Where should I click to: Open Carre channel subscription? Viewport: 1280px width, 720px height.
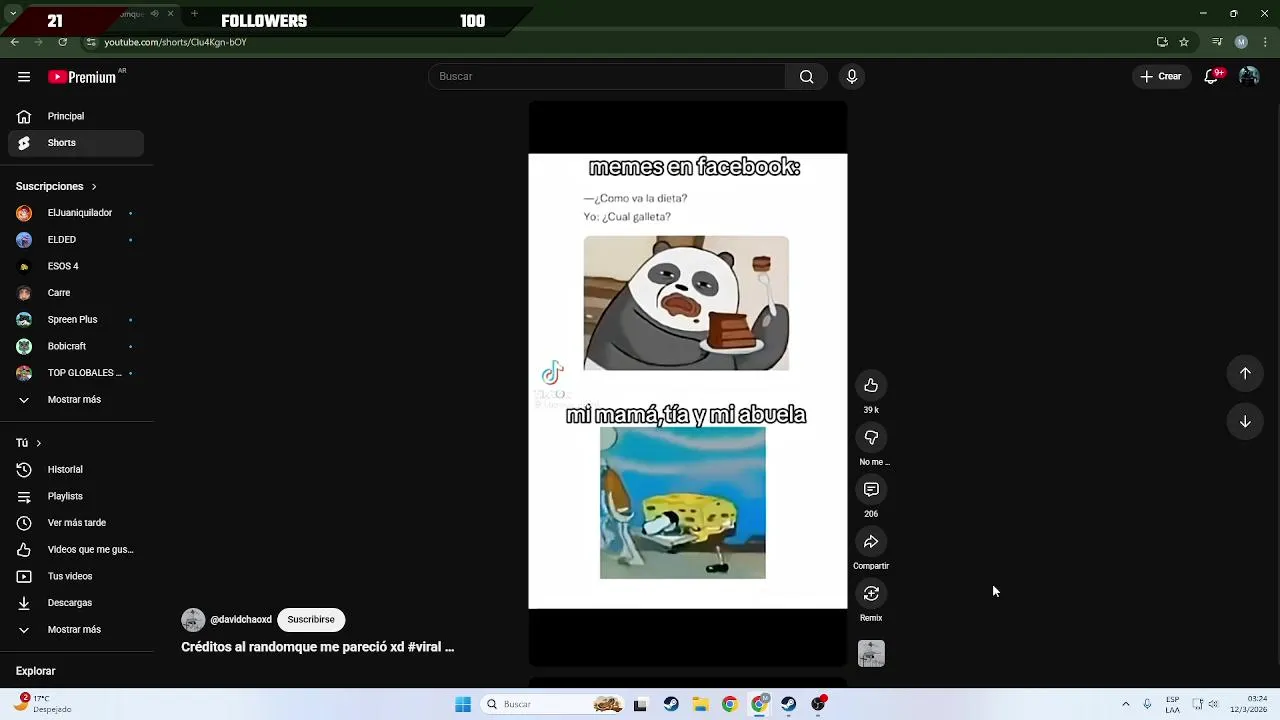point(76,293)
